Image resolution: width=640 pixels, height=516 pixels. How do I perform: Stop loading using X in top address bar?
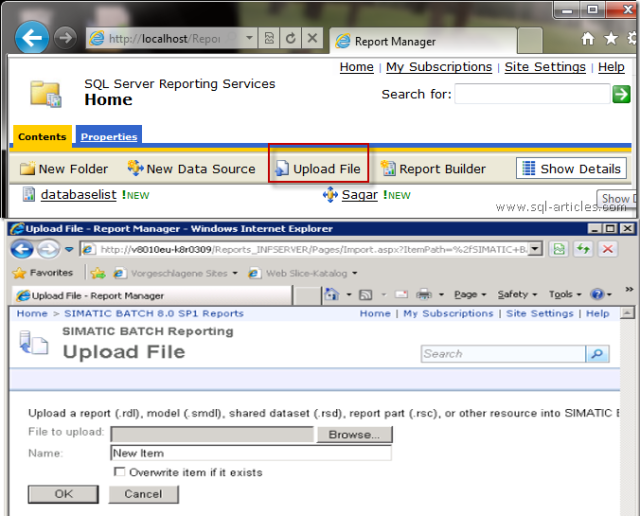312,38
